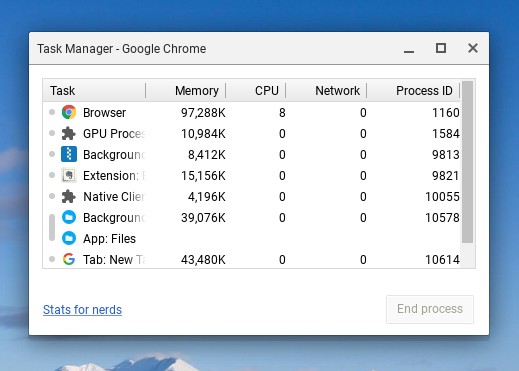The height and width of the screenshot is (371, 519).
Task: Select the blue zip archiver Background icon
Action: [x=69, y=154]
